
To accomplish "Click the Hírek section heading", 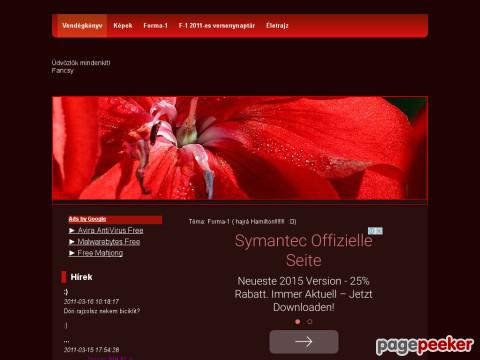I will 81,277.
